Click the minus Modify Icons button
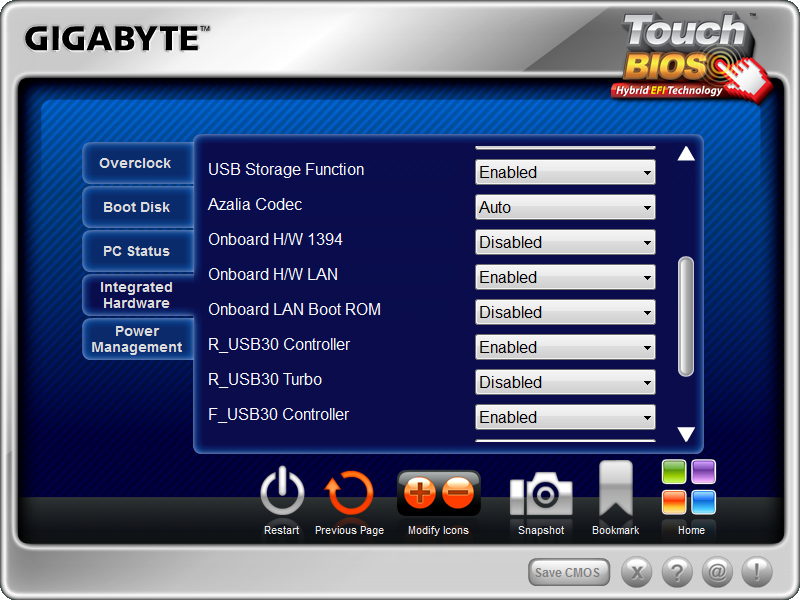Viewport: 800px width, 600px height. point(458,493)
